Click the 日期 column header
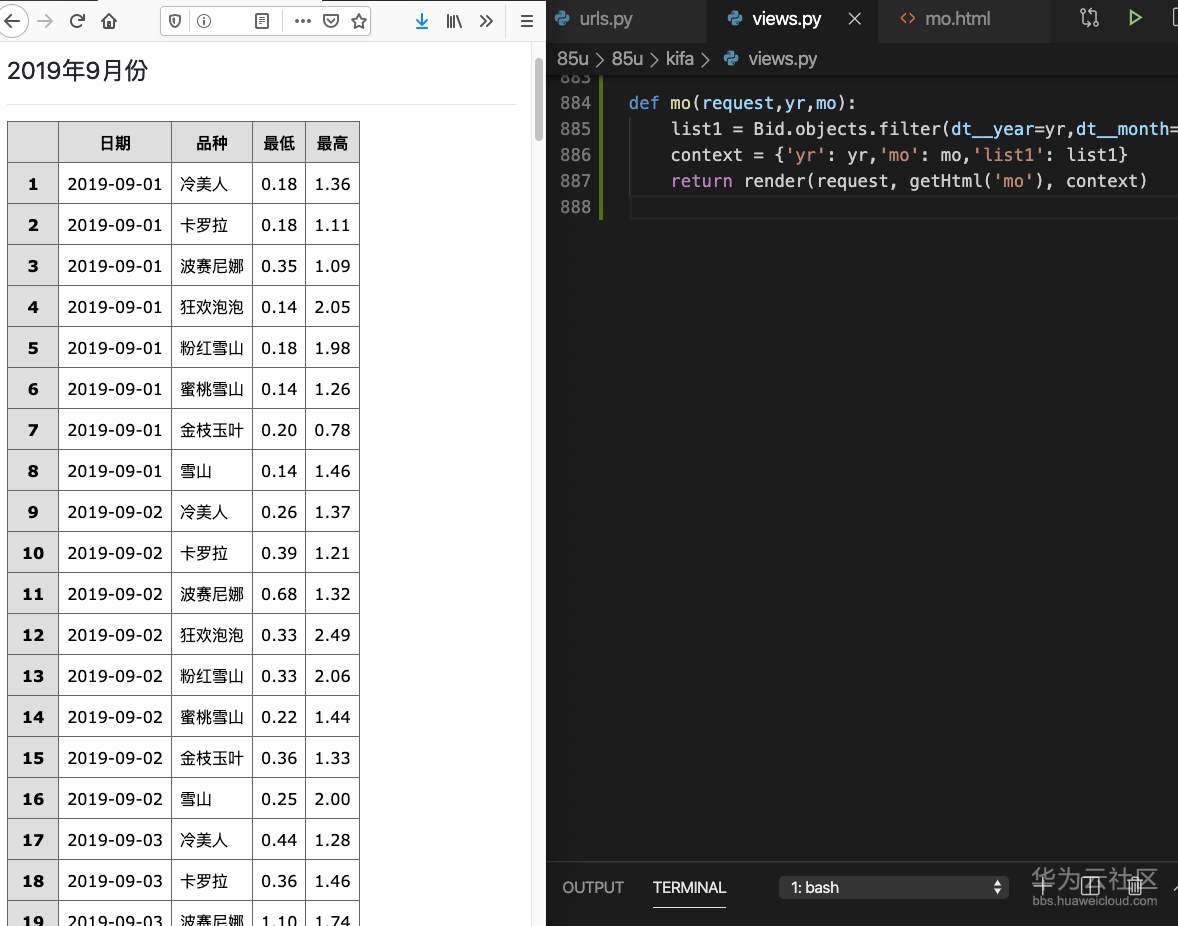This screenshot has height=926, width=1178. [x=115, y=143]
